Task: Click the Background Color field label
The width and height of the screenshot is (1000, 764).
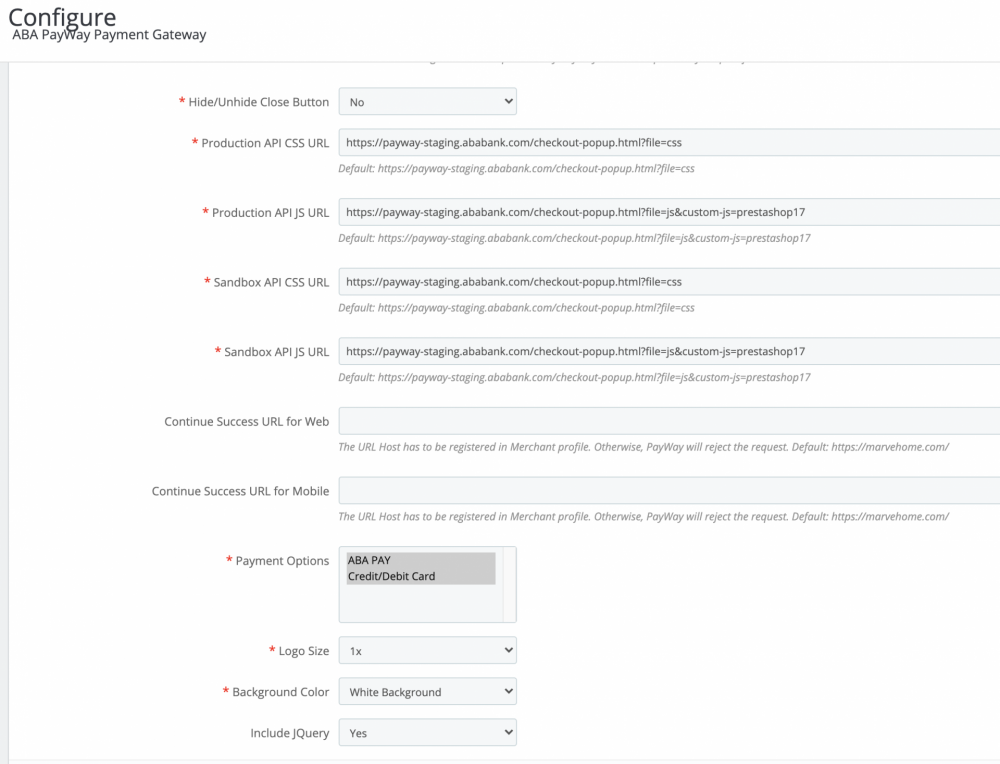Action: pyautogui.click(x=284, y=691)
